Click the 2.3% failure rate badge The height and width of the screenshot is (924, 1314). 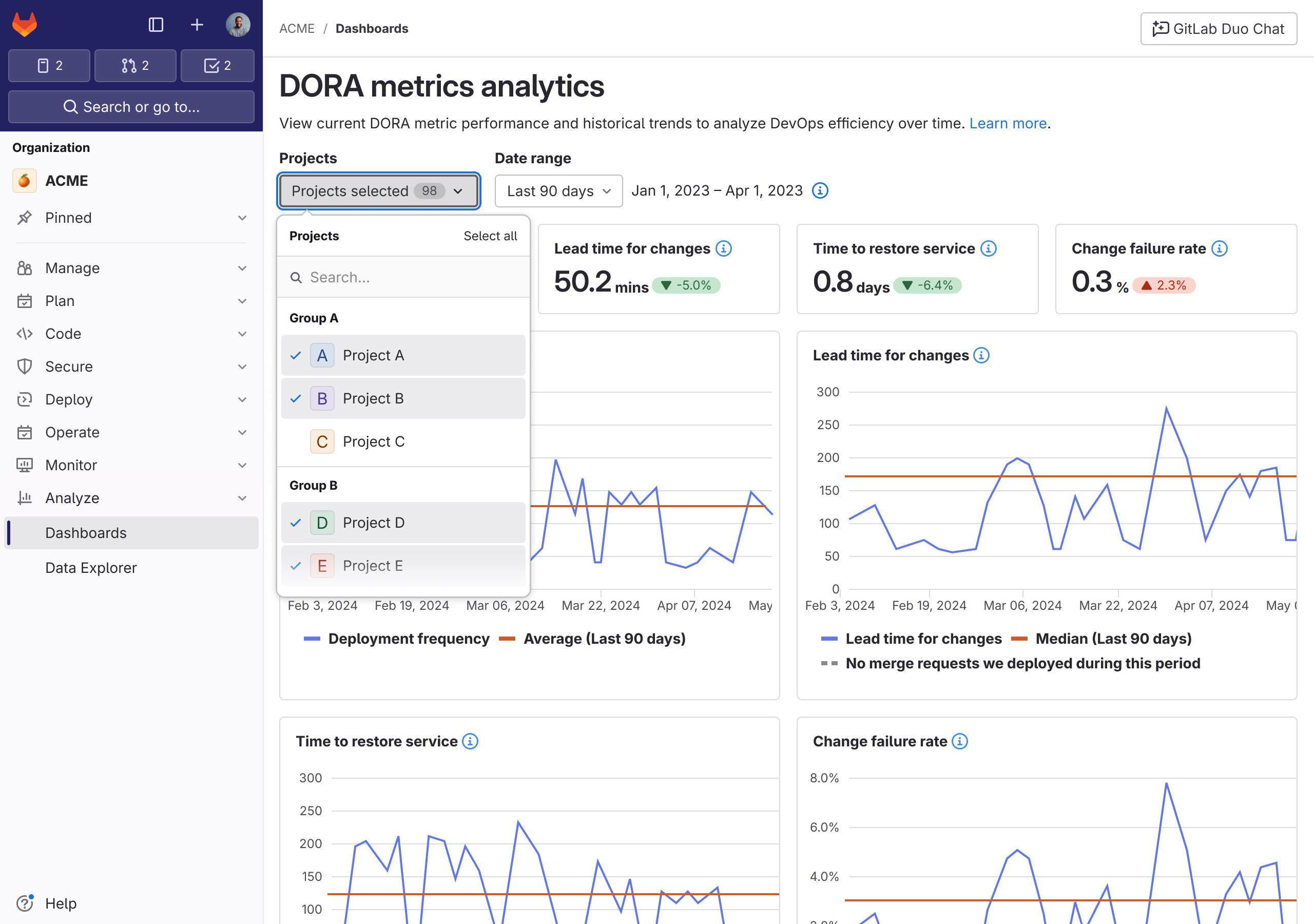pos(1164,285)
